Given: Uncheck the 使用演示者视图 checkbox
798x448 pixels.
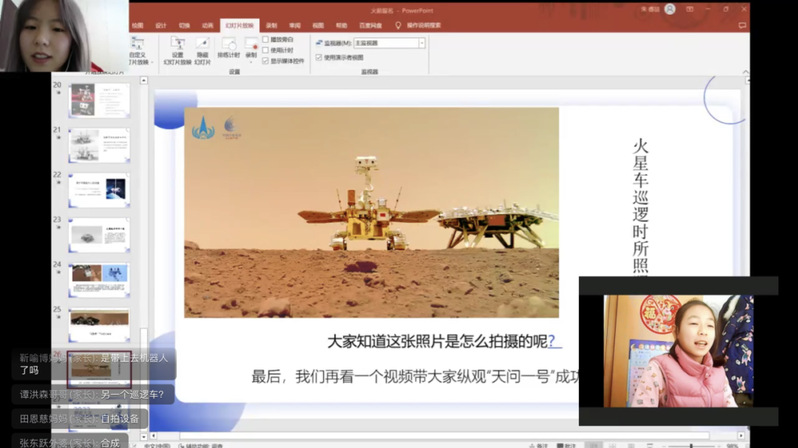Looking at the screenshot, I should tap(319, 58).
